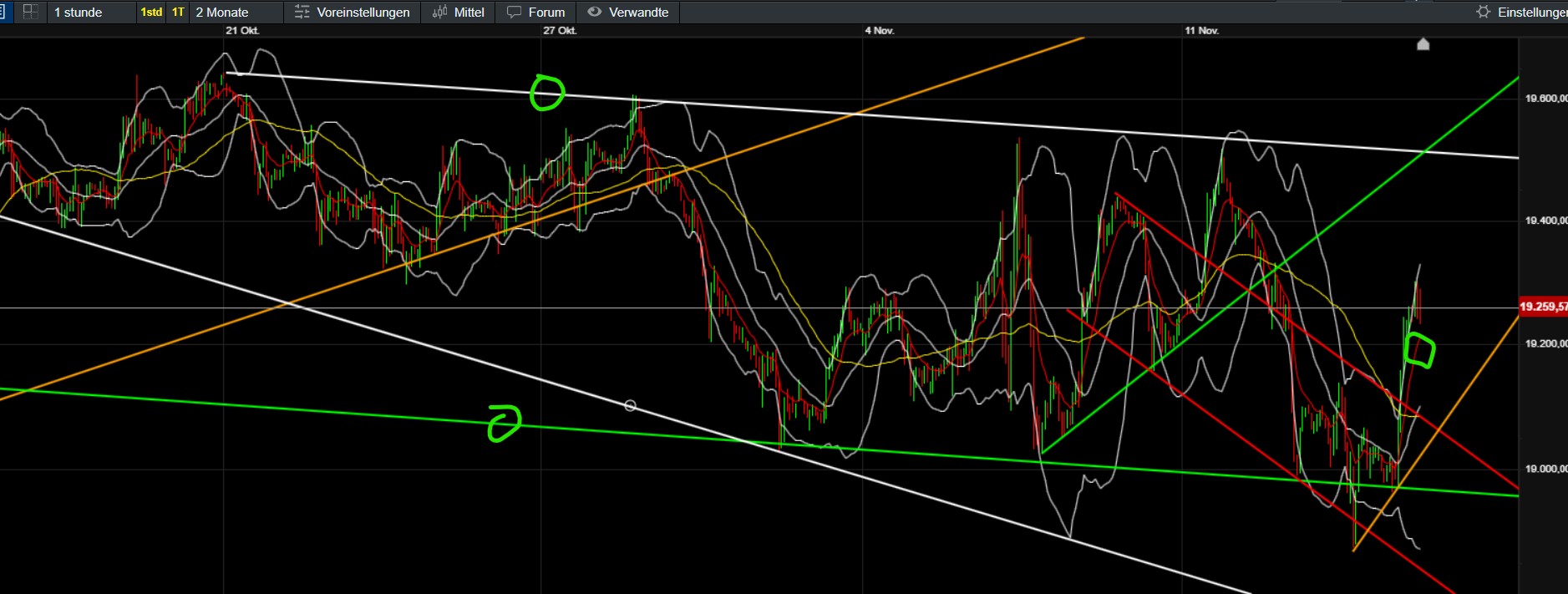Click the '11 Nov.' date label
Image resolution: width=1568 pixels, height=594 pixels.
[1201, 30]
